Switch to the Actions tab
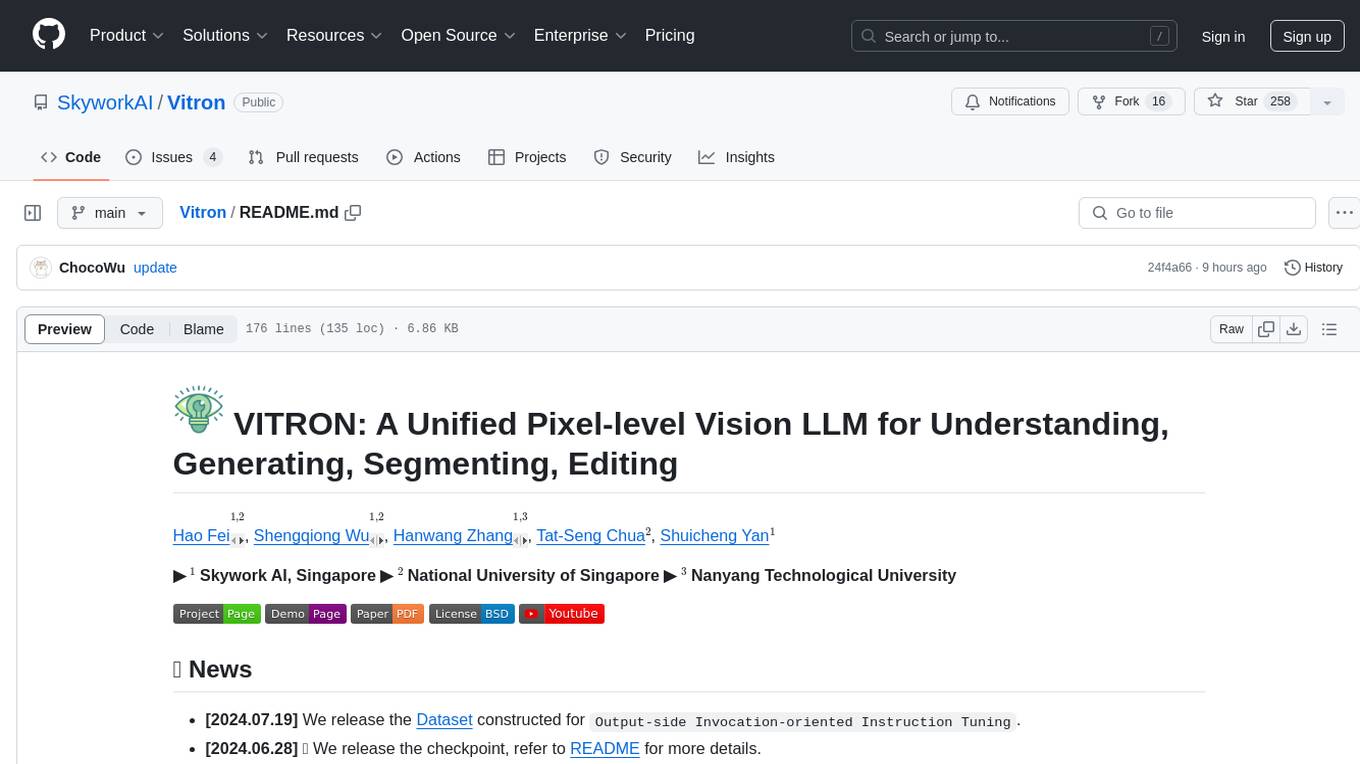Screen dimensions: 1360x764 tap(423, 157)
